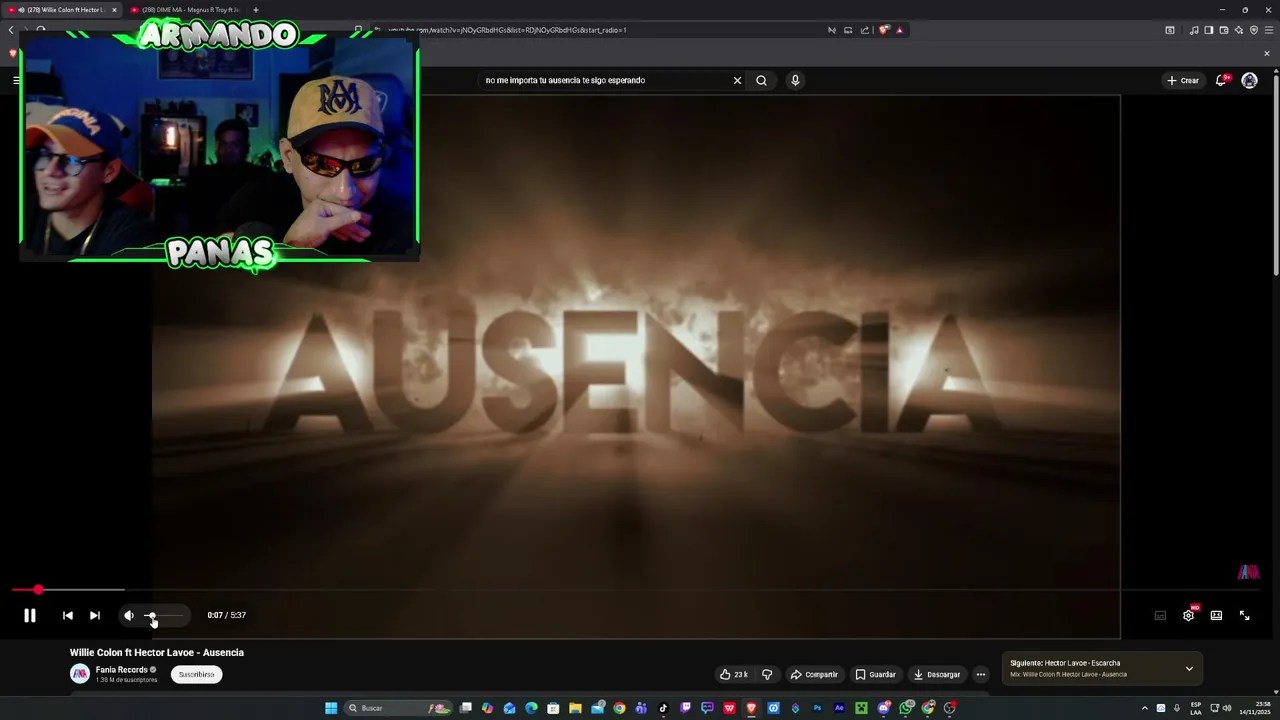Open the Fania Records channel link
Screen dimensions: 1280x720
pyautogui.click(x=122, y=670)
